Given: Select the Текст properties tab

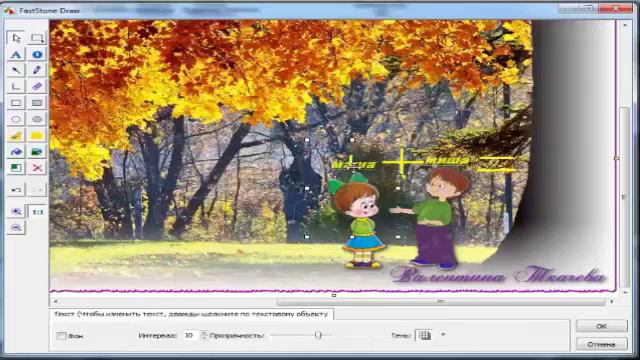Looking at the screenshot, I should [x=191, y=314].
